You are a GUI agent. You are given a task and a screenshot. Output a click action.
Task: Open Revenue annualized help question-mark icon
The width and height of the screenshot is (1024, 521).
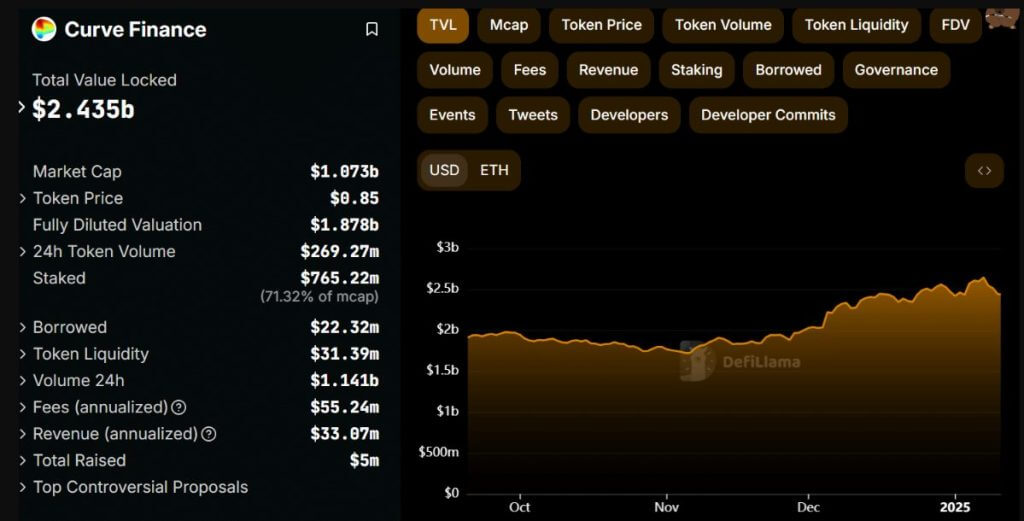pos(209,434)
